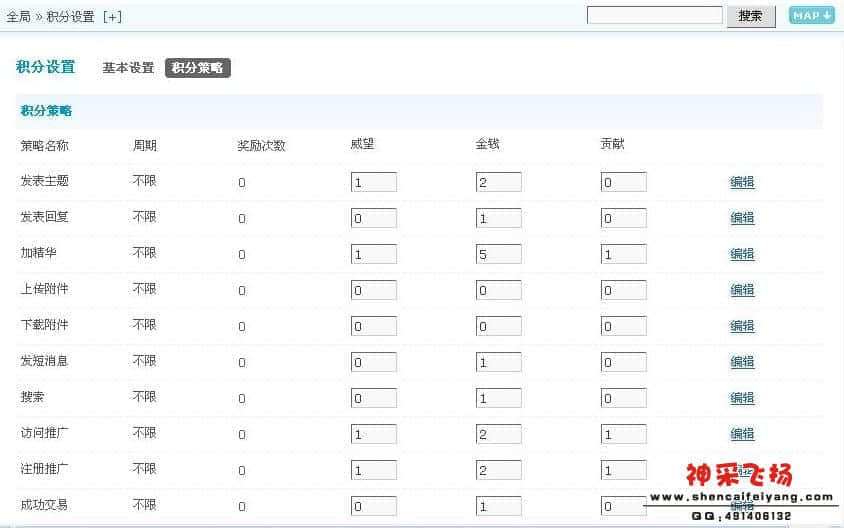Focus 金钱 field for 注册推广
The width and height of the screenshot is (844, 528).
point(498,470)
